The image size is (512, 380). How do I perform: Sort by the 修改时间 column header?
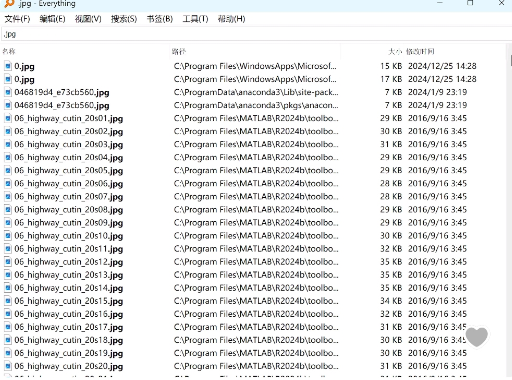click(x=420, y=51)
